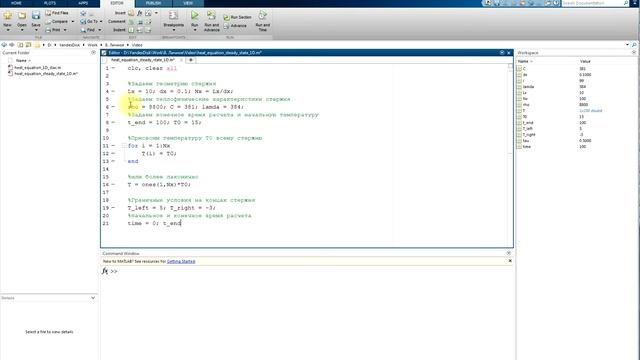Click the first Insert section icon
Viewport: 640px width, 360px height.
click(x=131, y=13)
